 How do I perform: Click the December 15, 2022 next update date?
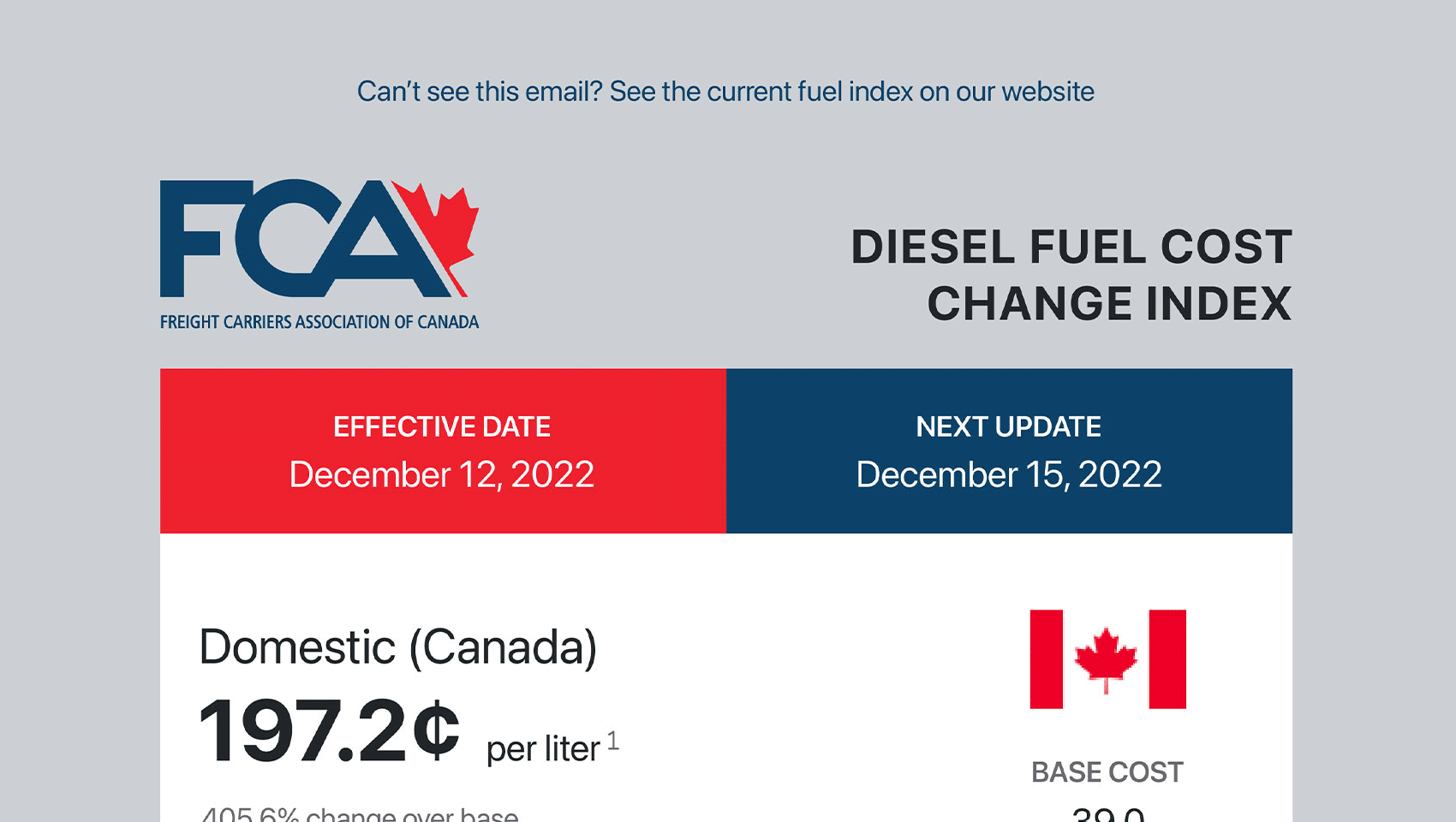[1009, 474]
